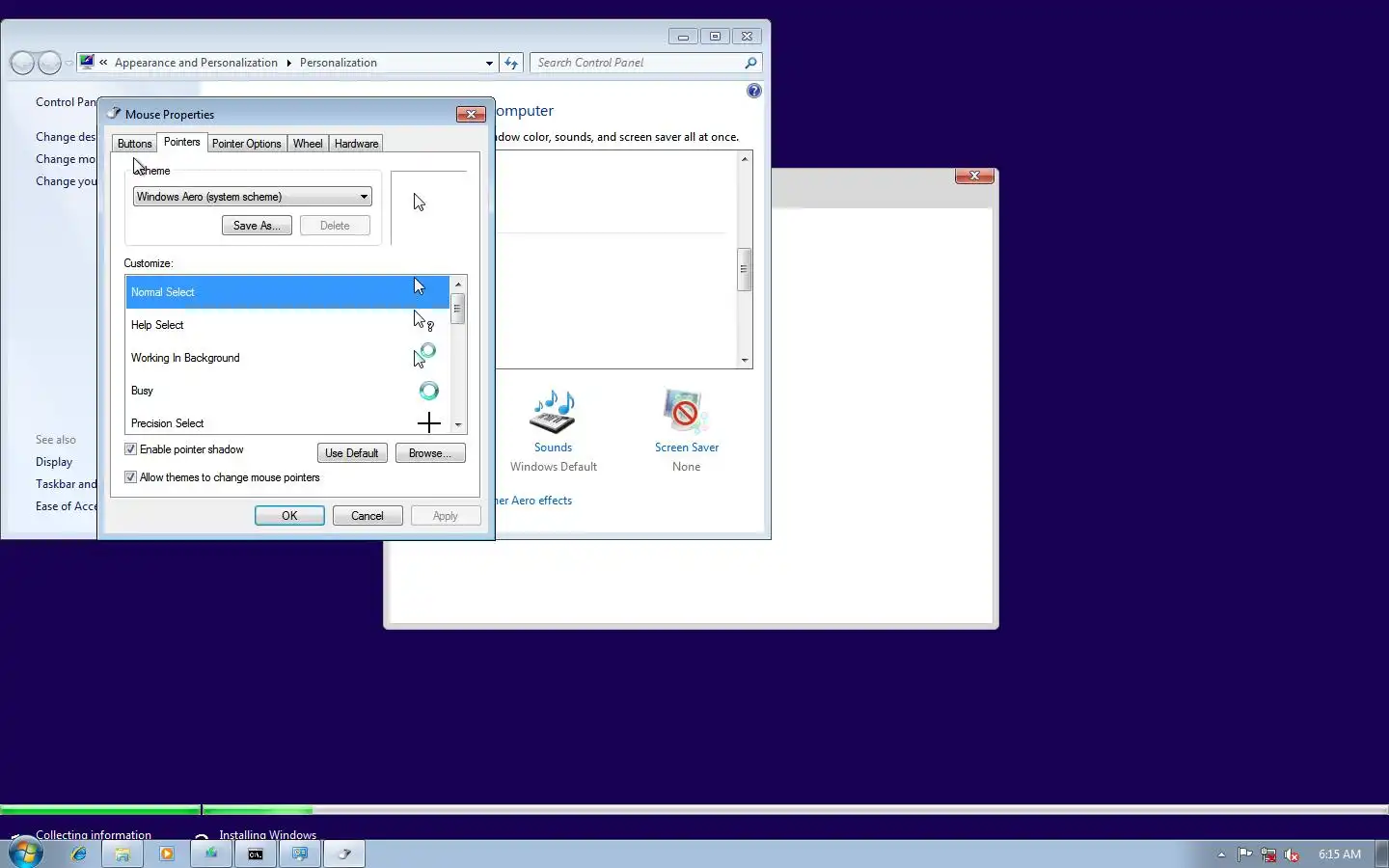Expand Personalization breadcrumb arrow
The width and height of the screenshot is (1389, 868).
(x=288, y=63)
